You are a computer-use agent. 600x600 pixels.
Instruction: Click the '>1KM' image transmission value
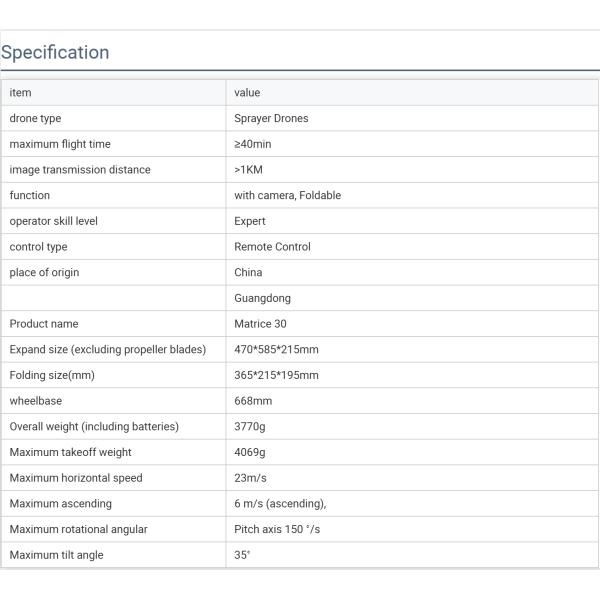click(x=248, y=170)
